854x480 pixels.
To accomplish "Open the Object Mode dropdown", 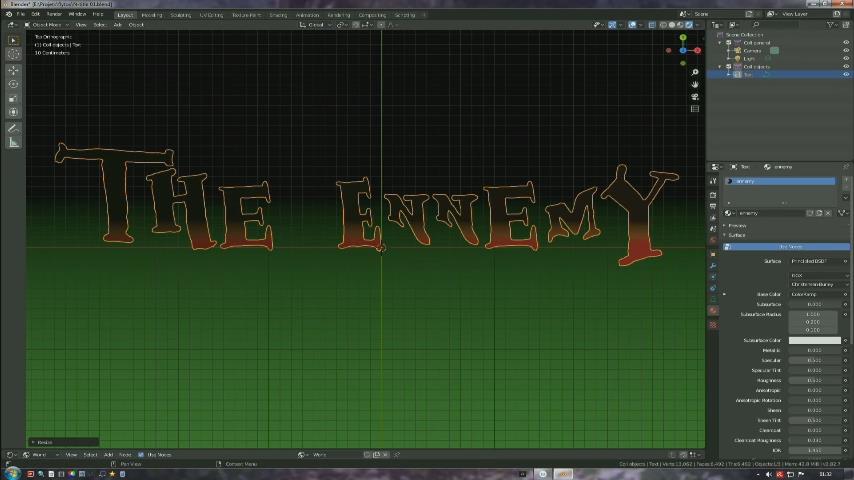I will point(47,25).
